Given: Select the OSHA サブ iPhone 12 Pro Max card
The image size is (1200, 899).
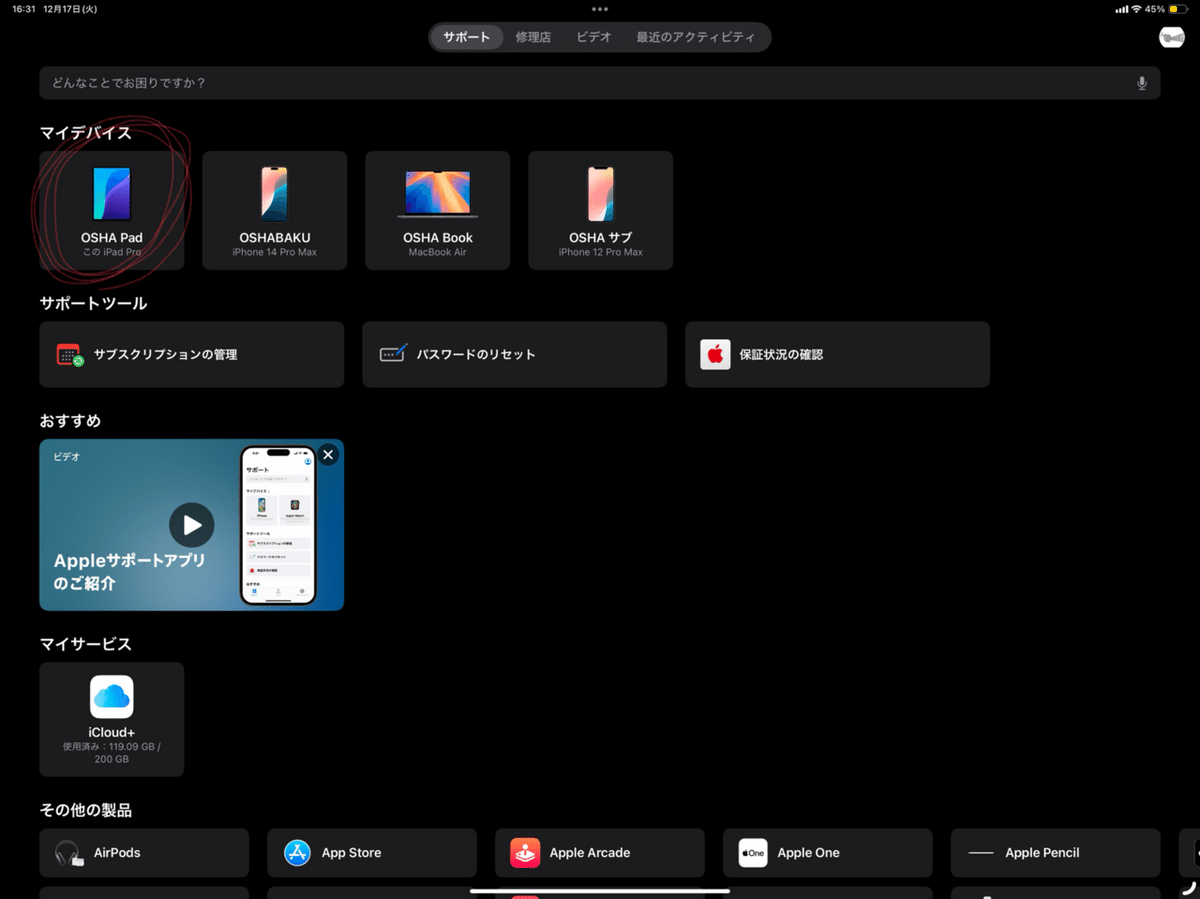Looking at the screenshot, I should pyautogui.click(x=601, y=210).
